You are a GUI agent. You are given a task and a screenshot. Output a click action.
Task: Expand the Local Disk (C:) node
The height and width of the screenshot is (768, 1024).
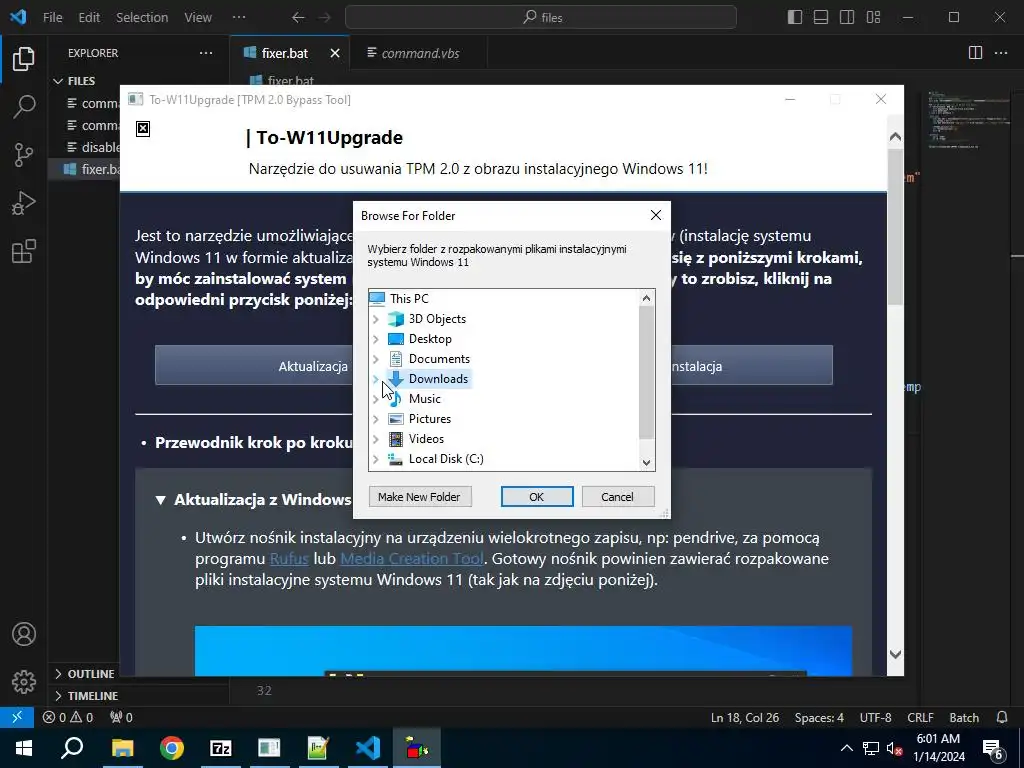[x=376, y=459]
